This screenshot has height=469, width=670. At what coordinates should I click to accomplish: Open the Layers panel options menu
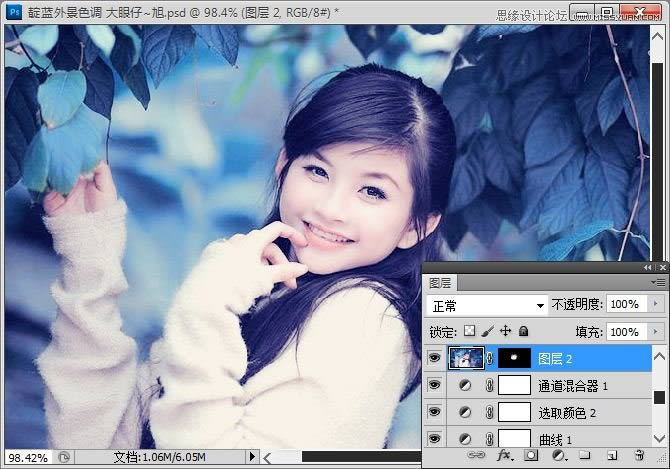660,283
